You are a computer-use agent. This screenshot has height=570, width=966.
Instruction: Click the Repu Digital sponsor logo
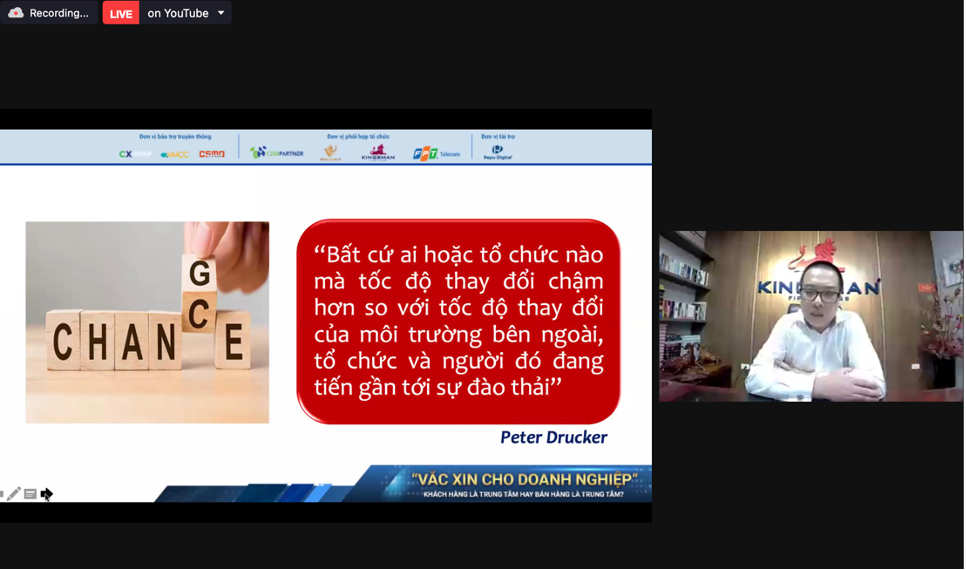497,152
